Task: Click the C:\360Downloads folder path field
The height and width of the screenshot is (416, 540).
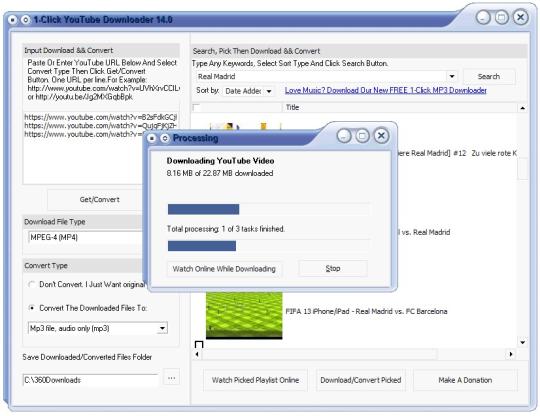Action: 90,380
